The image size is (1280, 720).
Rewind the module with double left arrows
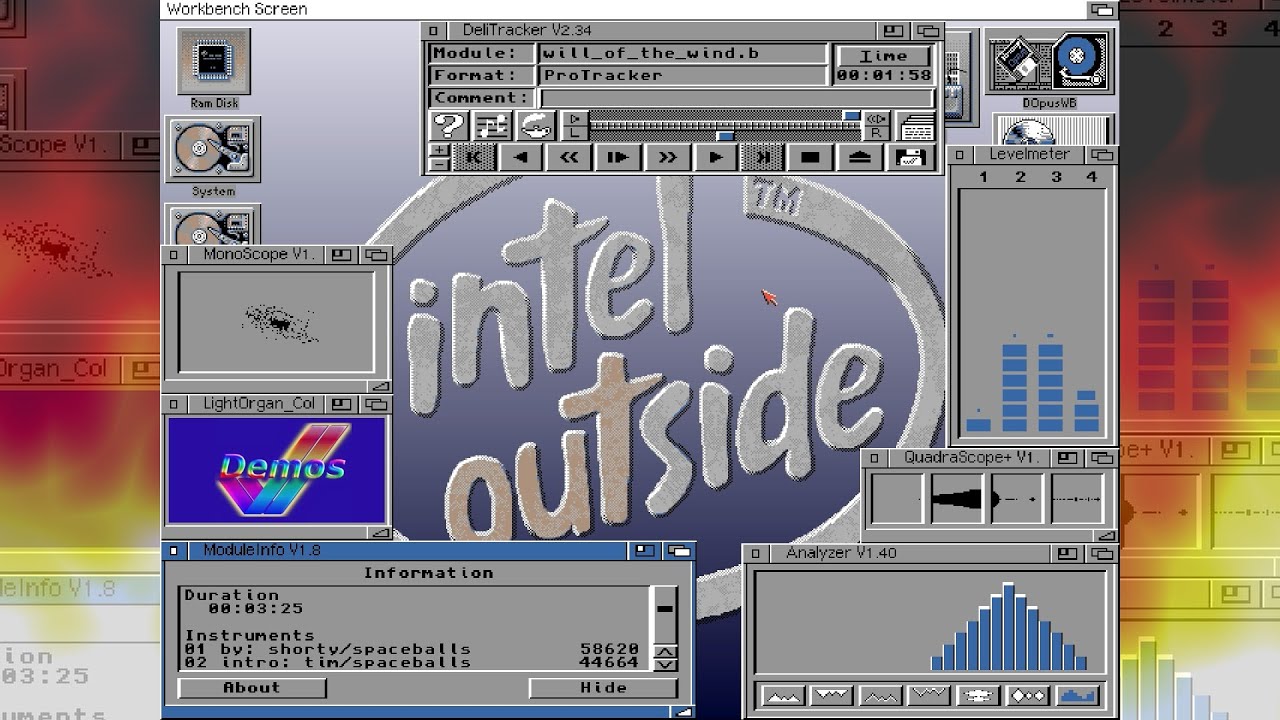[570, 157]
